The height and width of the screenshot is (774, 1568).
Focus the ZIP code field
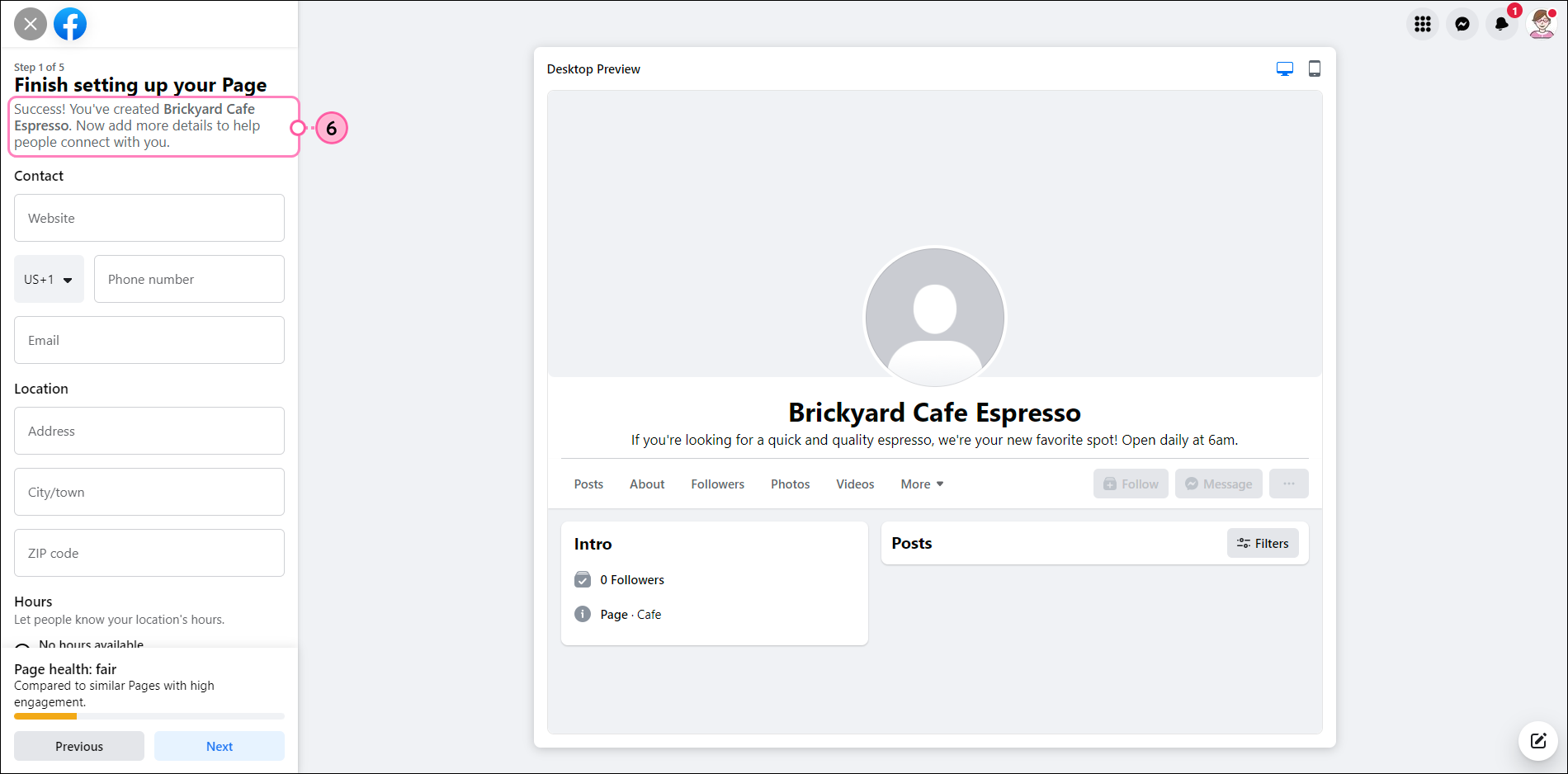[149, 553]
